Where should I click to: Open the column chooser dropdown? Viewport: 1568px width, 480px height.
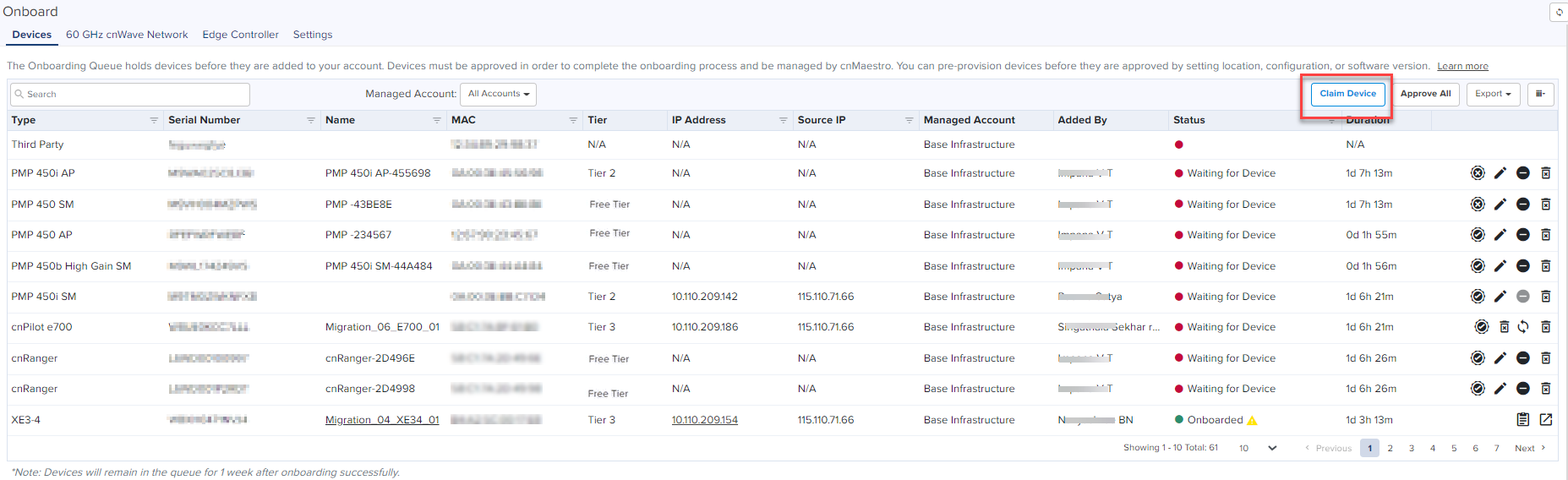click(x=1540, y=94)
